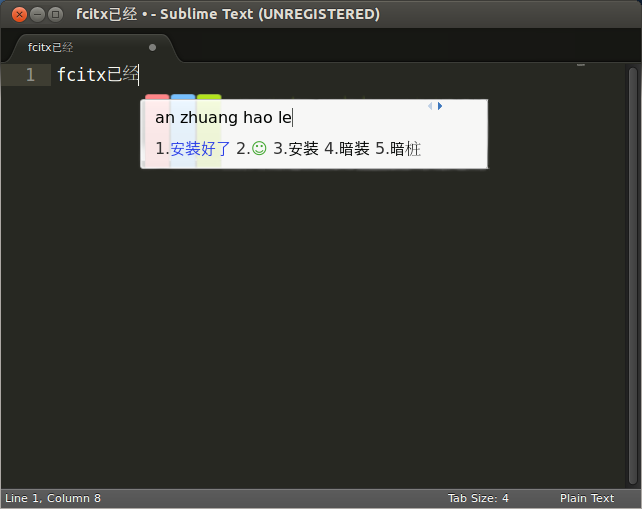
Task: Click line number 1 in gutter
Action: click(30, 75)
